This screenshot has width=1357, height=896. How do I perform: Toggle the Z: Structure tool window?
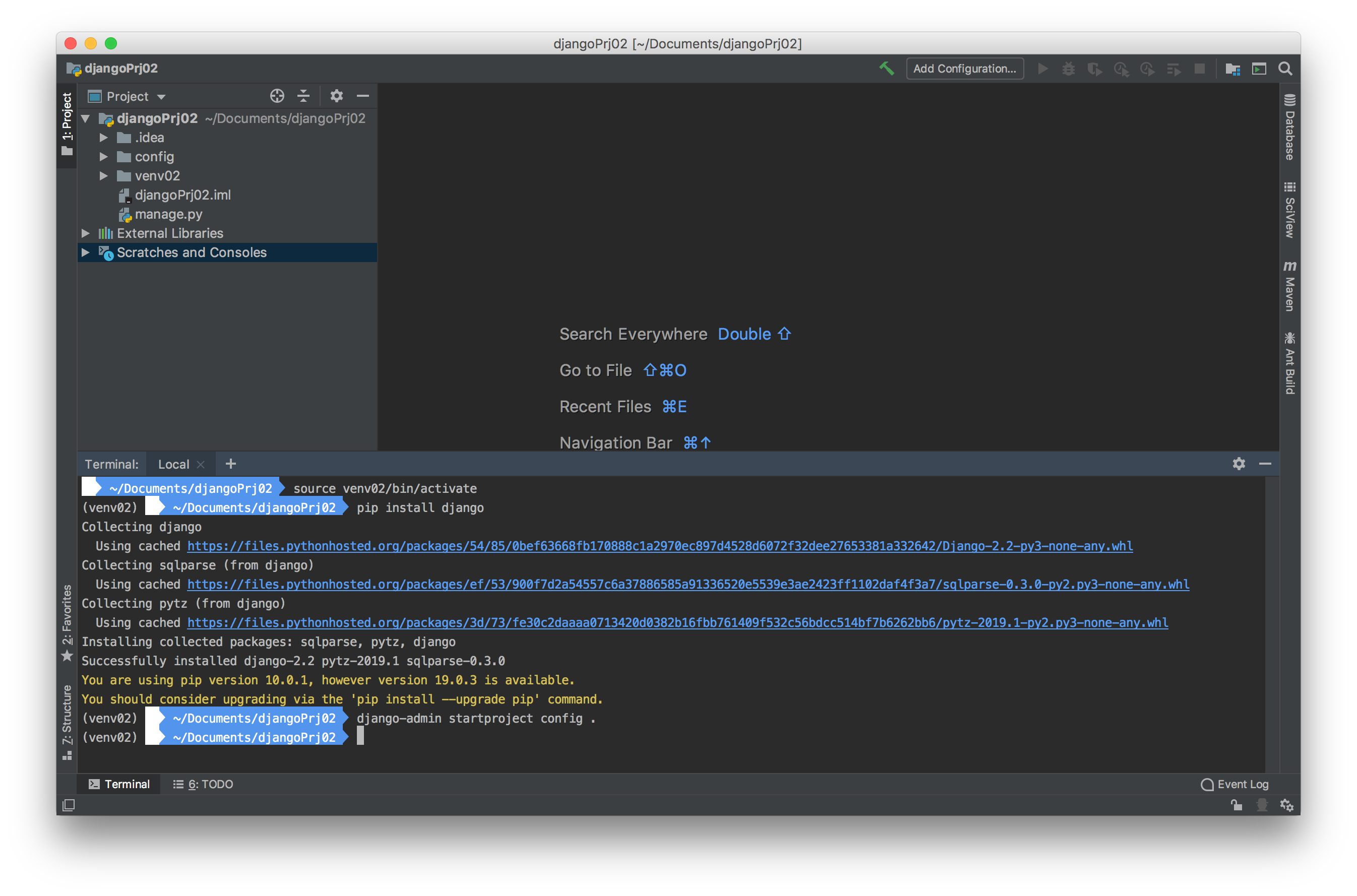click(x=67, y=723)
